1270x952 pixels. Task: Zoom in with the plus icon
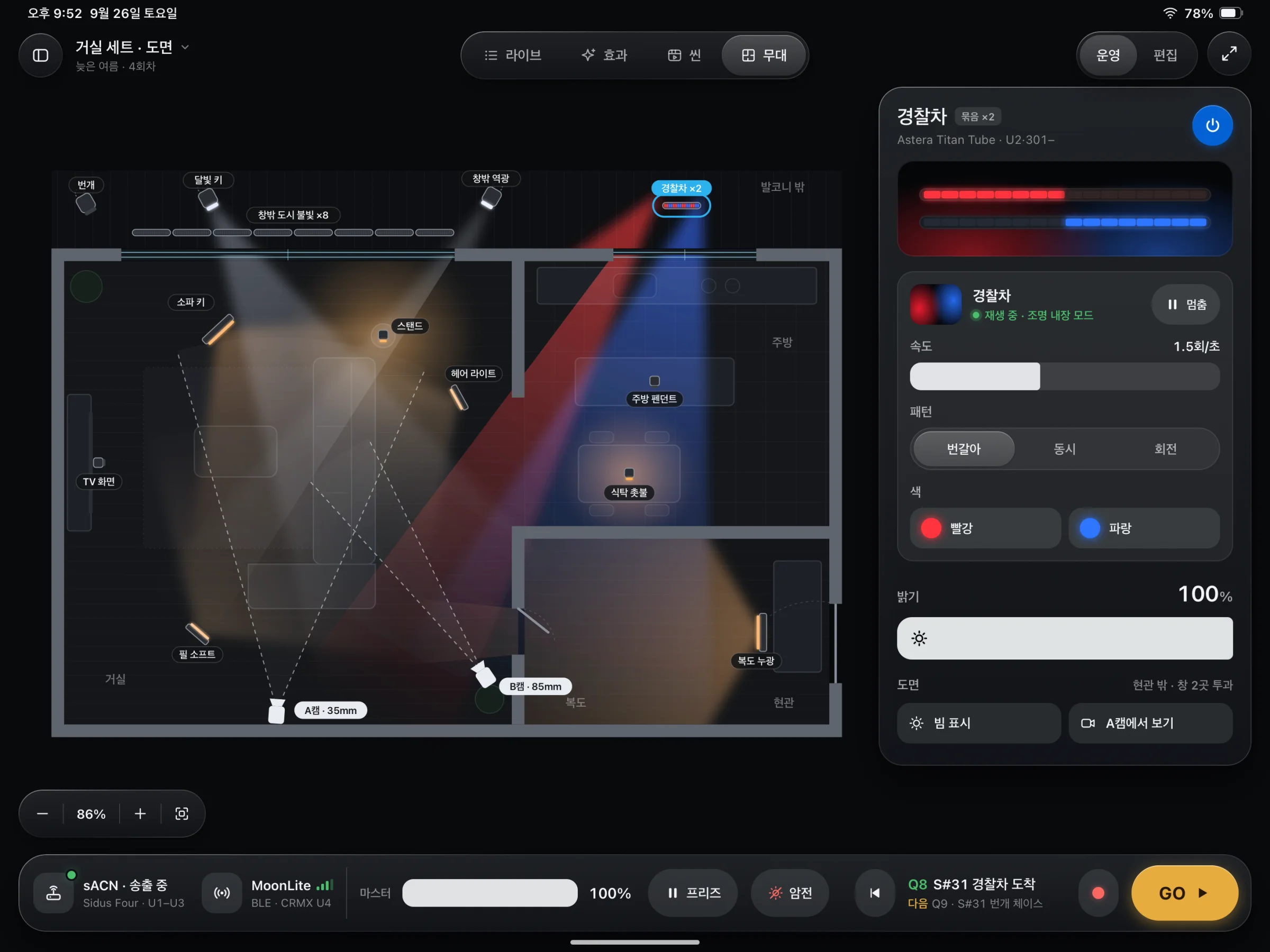140,814
